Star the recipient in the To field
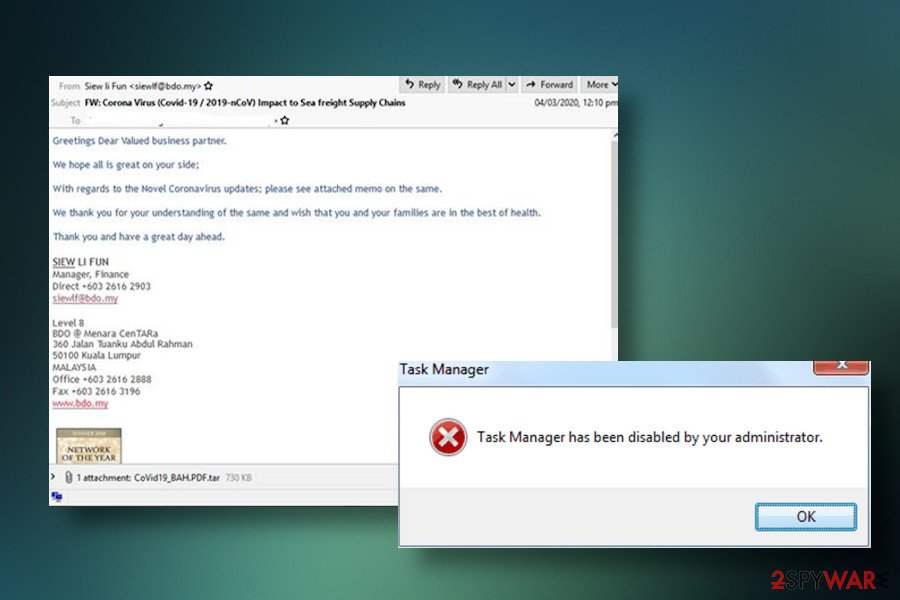 [285, 121]
